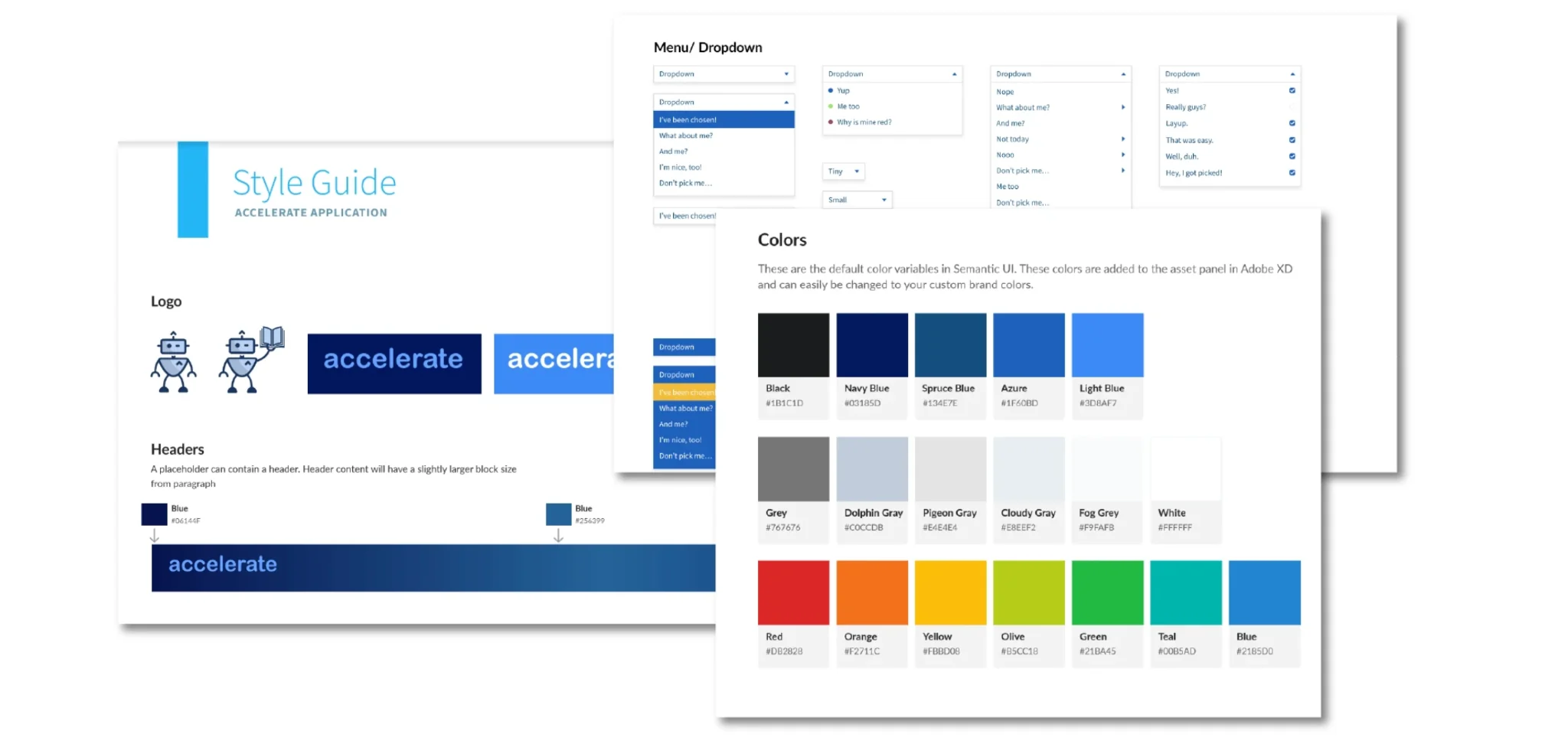Click the blue dot beside Yup
The height and width of the screenshot is (747, 1568).
(x=831, y=90)
